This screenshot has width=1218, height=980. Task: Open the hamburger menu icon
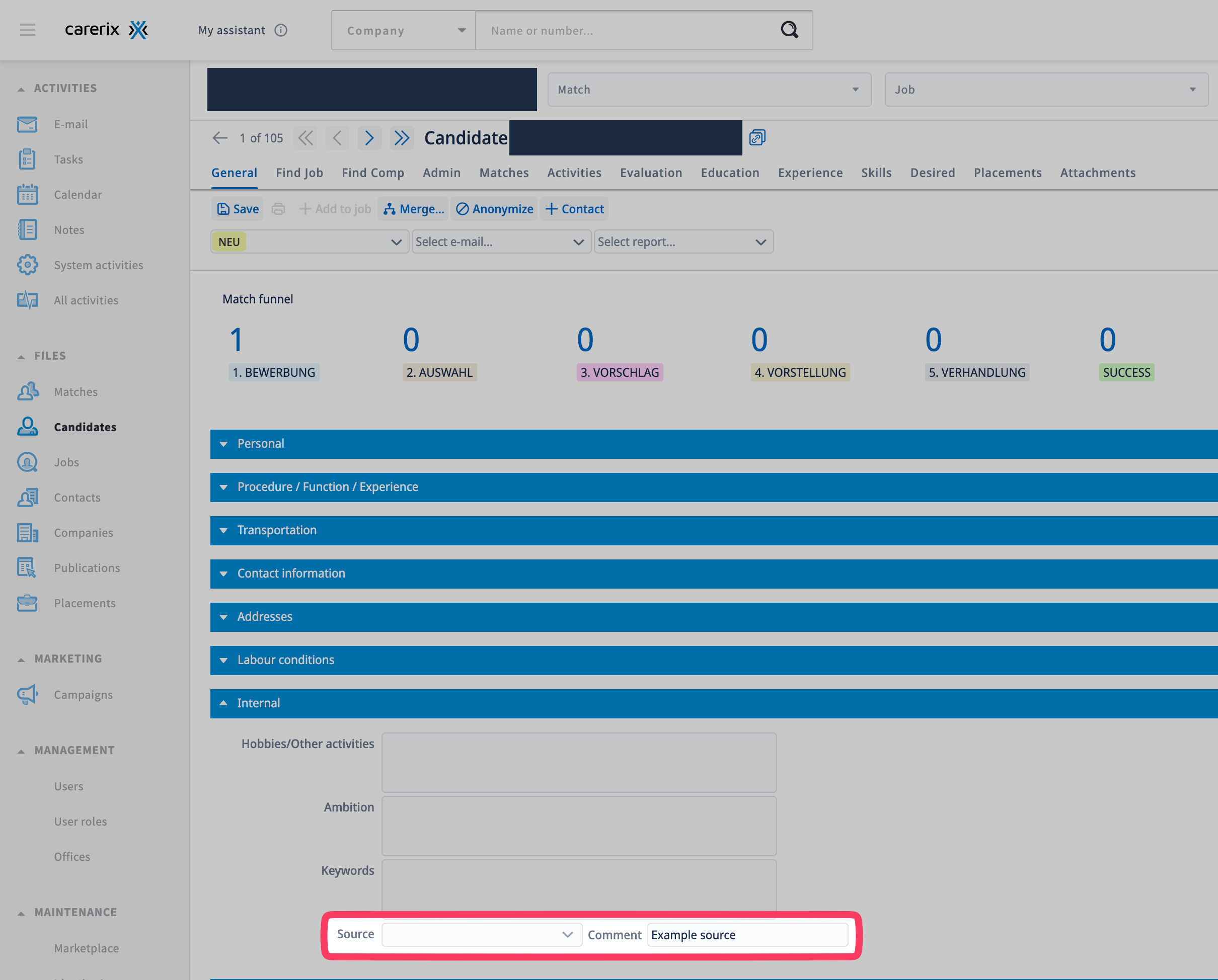[x=27, y=30]
